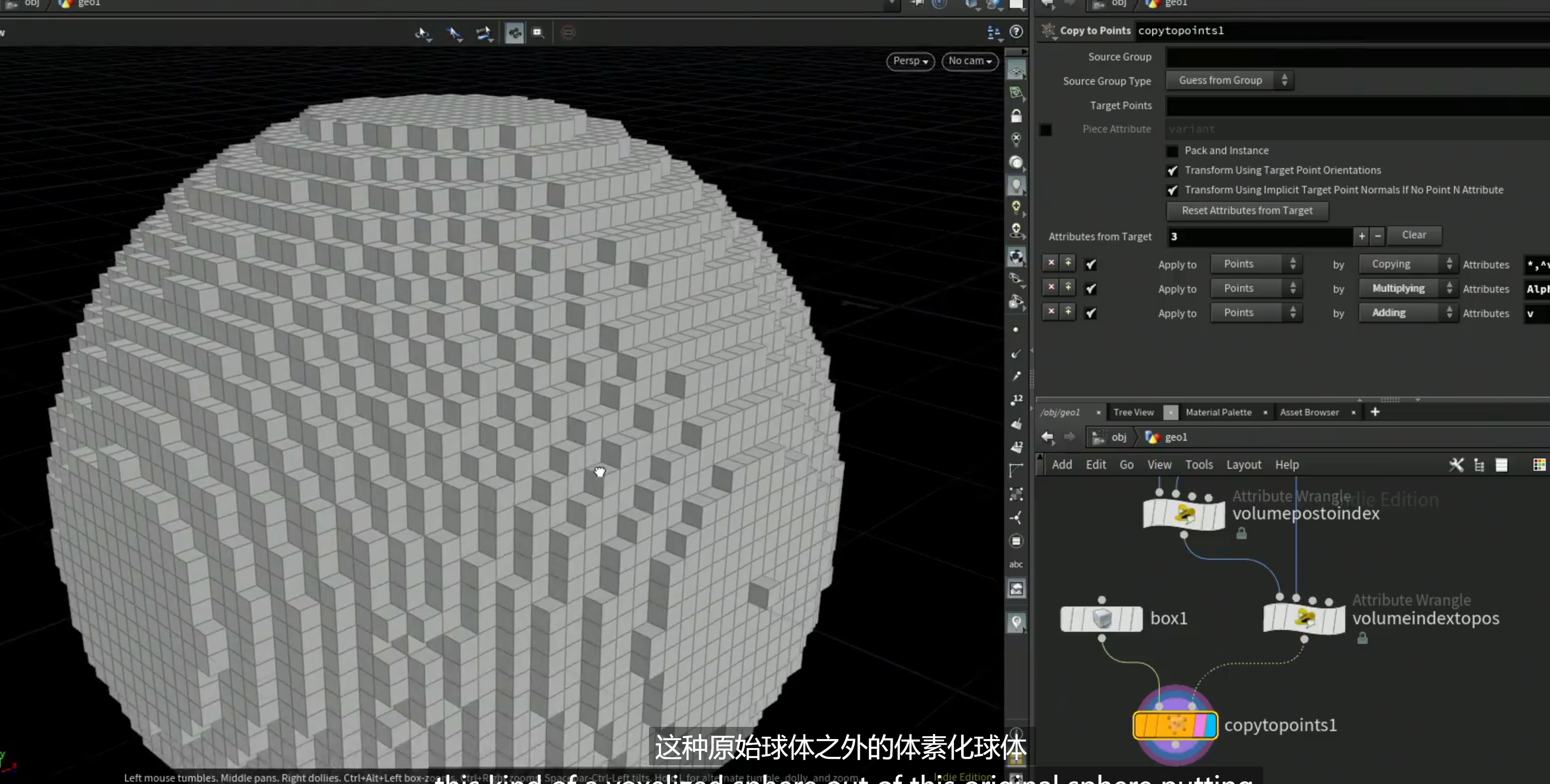The image size is (1550, 784).
Task: Activate the select tool in viewport toolbar
Action: 422,33
